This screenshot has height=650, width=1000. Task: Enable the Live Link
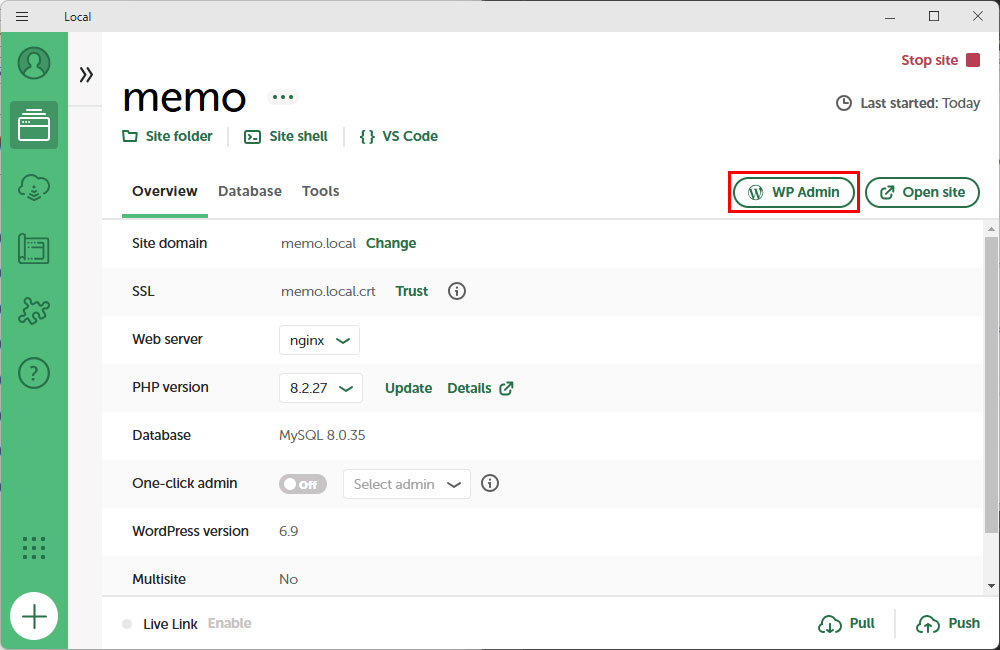pyautogui.click(x=229, y=623)
